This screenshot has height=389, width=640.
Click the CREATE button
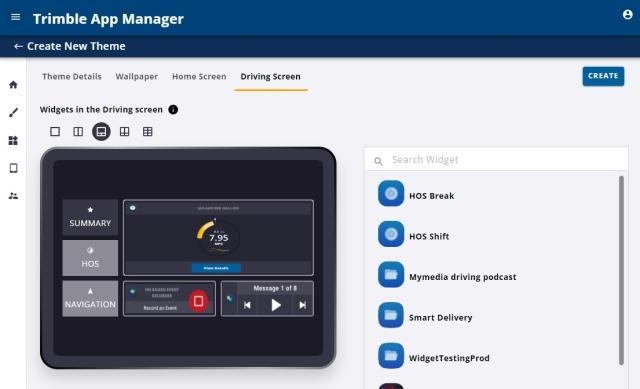coord(603,76)
